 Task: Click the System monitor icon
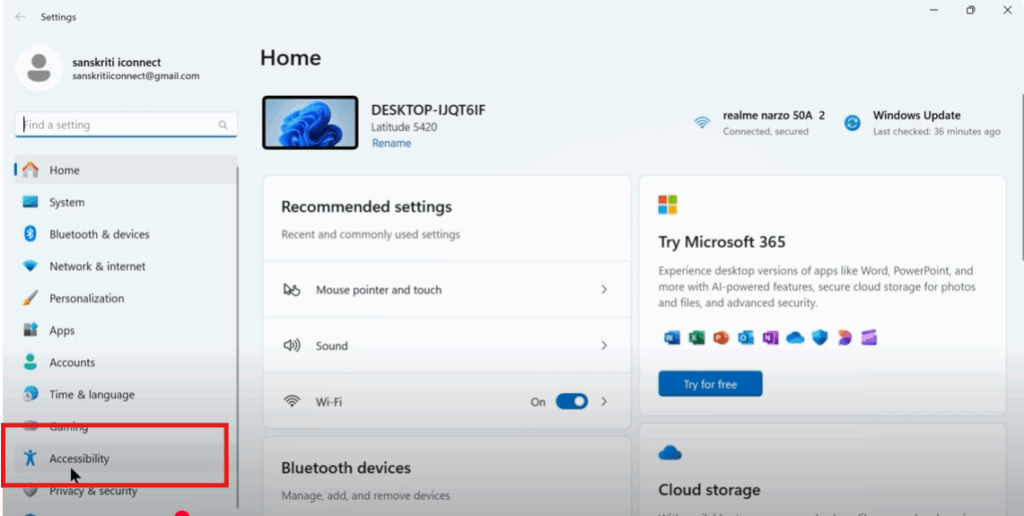[x=30, y=202]
